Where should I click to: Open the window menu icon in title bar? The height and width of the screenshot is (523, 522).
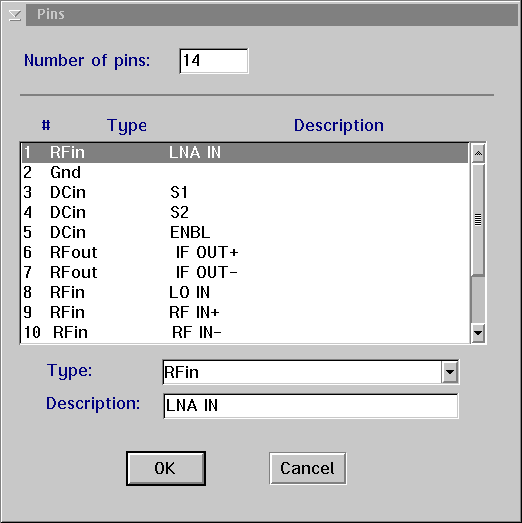tap(14, 15)
